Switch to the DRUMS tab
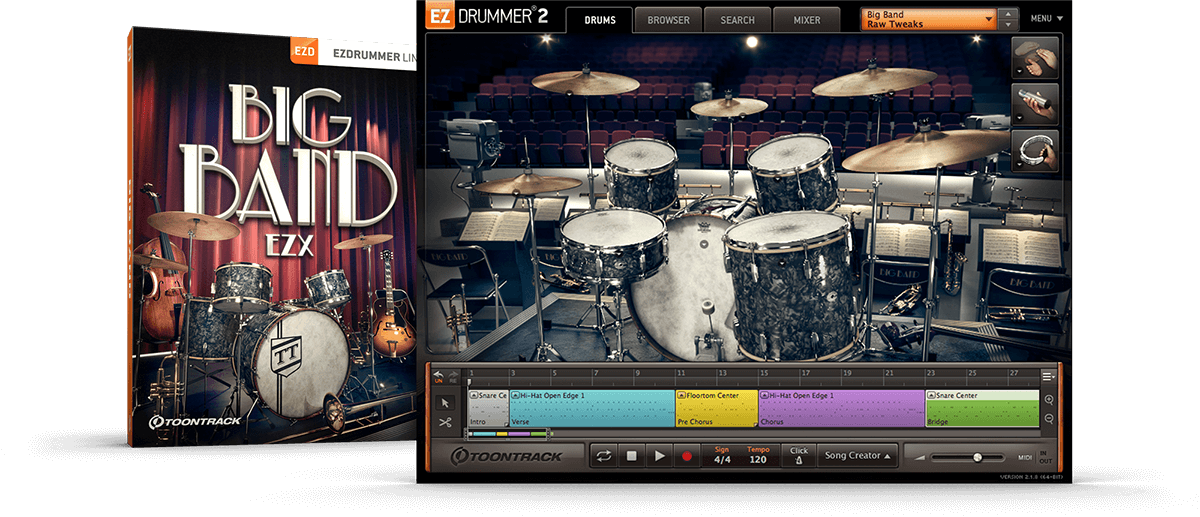The image size is (1200, 517). 599,20
